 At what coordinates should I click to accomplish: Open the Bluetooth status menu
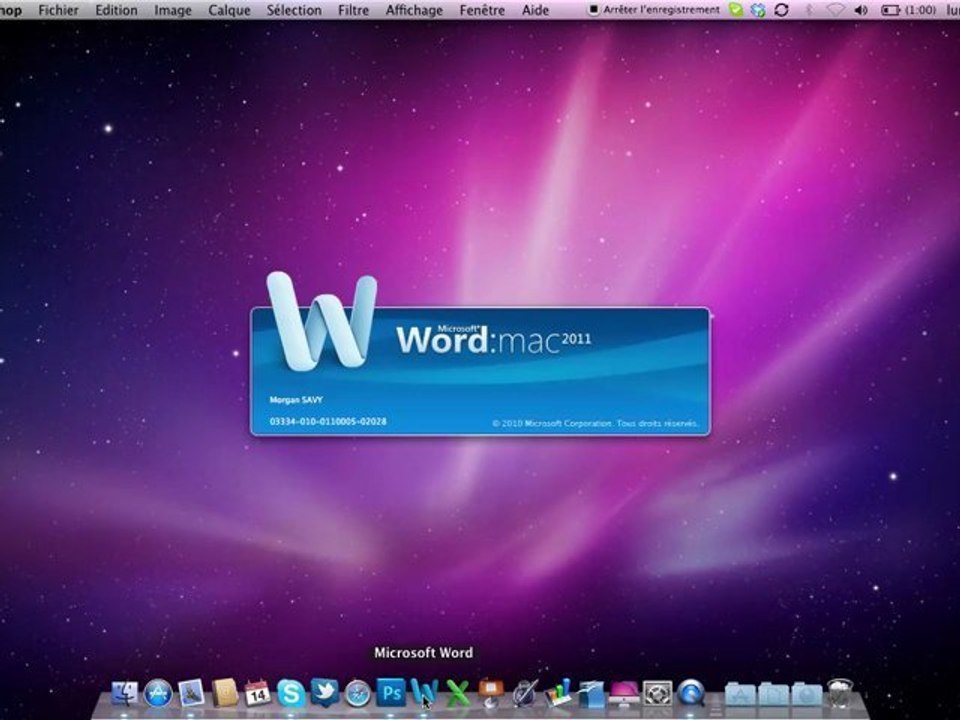click(809, 10)
